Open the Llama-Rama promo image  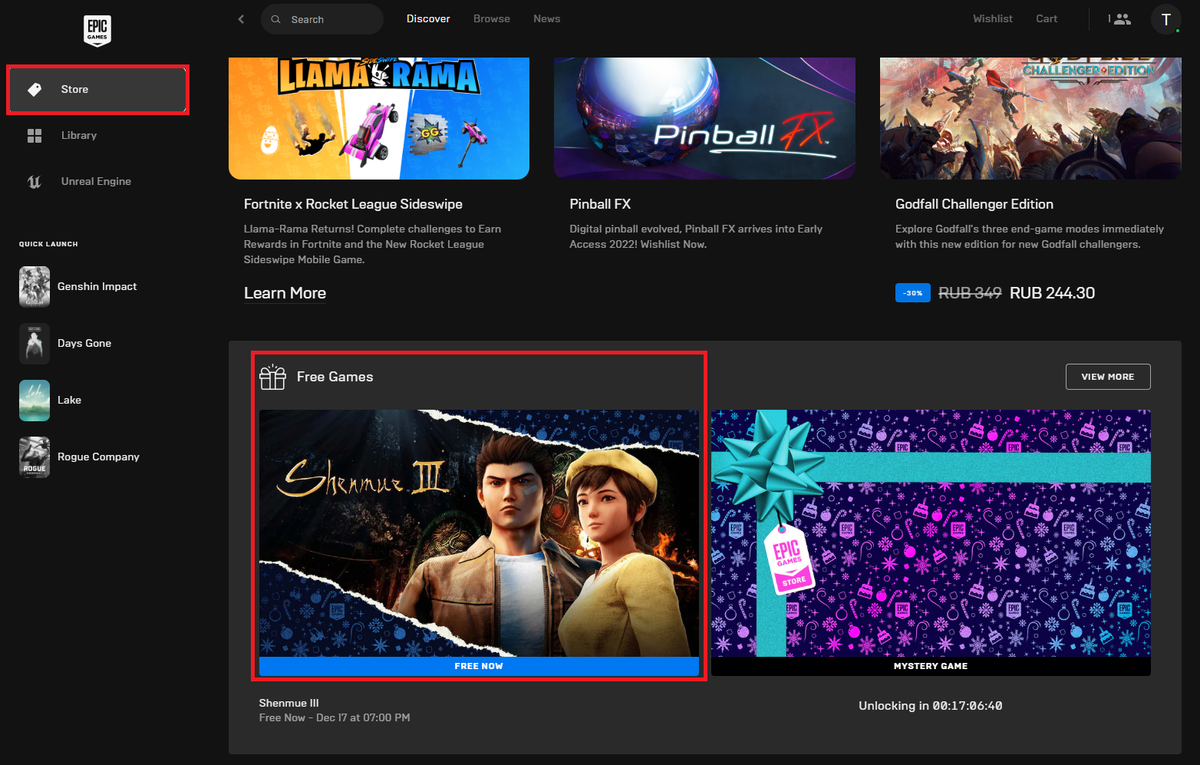(379, 119)
